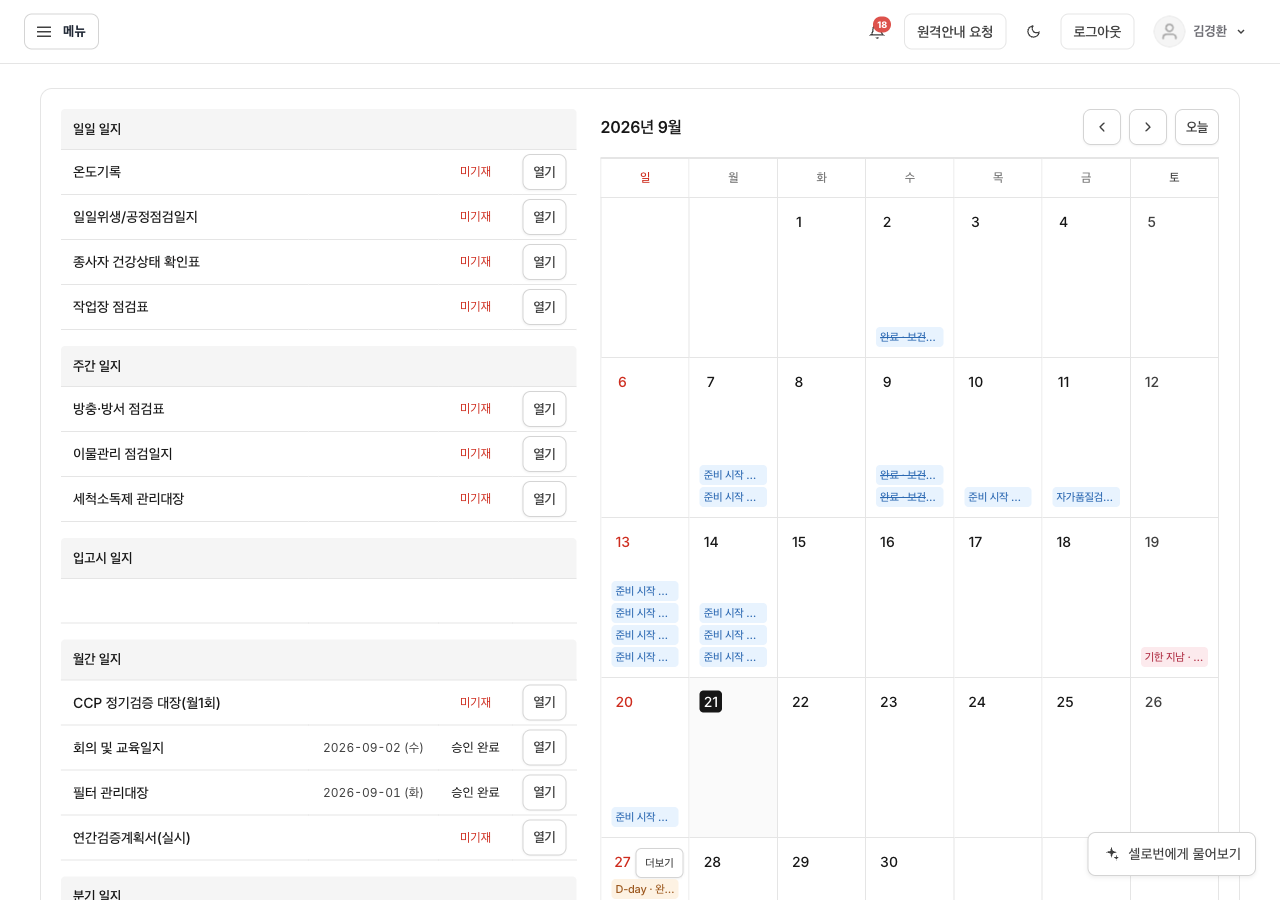The image size is (1280, 900).
Task: Open the D-day event on September 27
Action: (645, 889)
